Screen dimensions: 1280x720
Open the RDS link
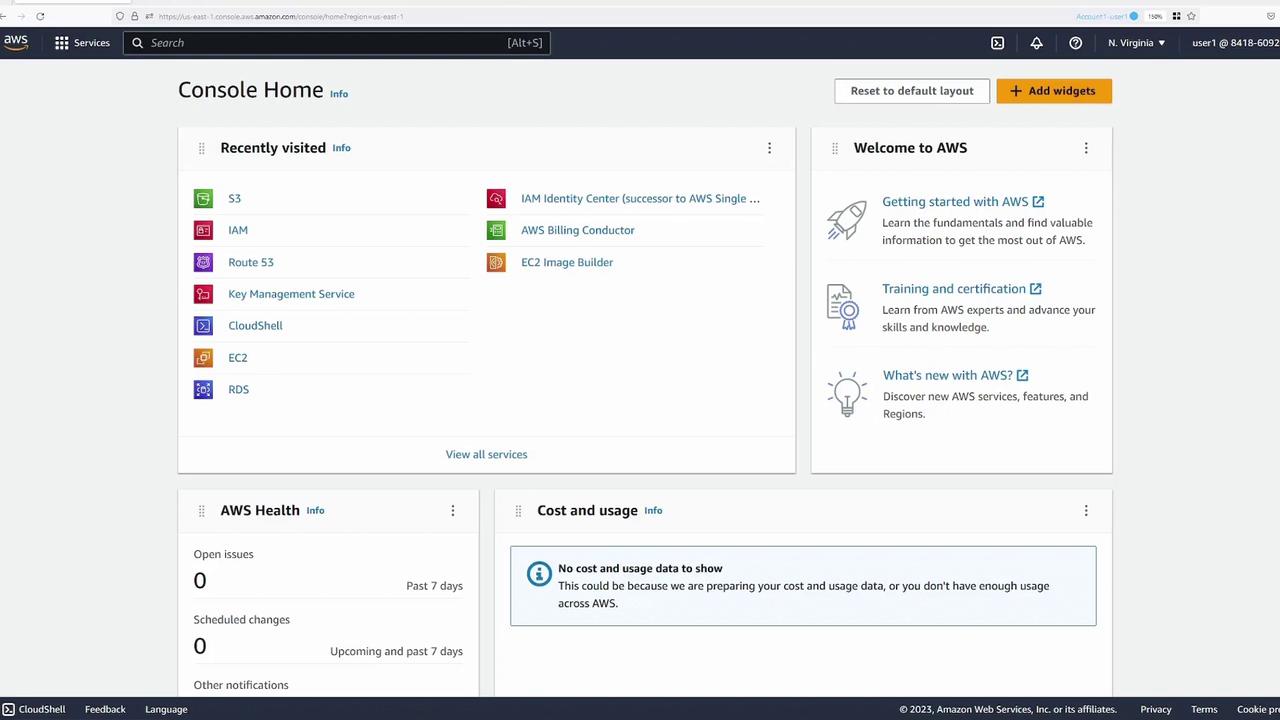tap(238, 390)
